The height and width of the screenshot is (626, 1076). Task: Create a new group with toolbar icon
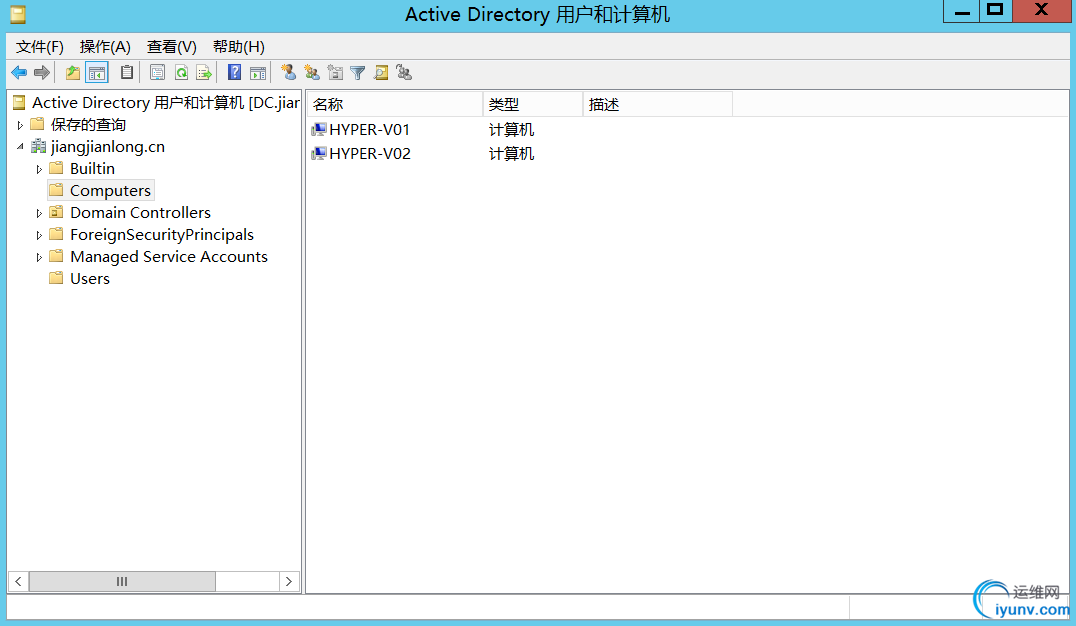point(312,72)
